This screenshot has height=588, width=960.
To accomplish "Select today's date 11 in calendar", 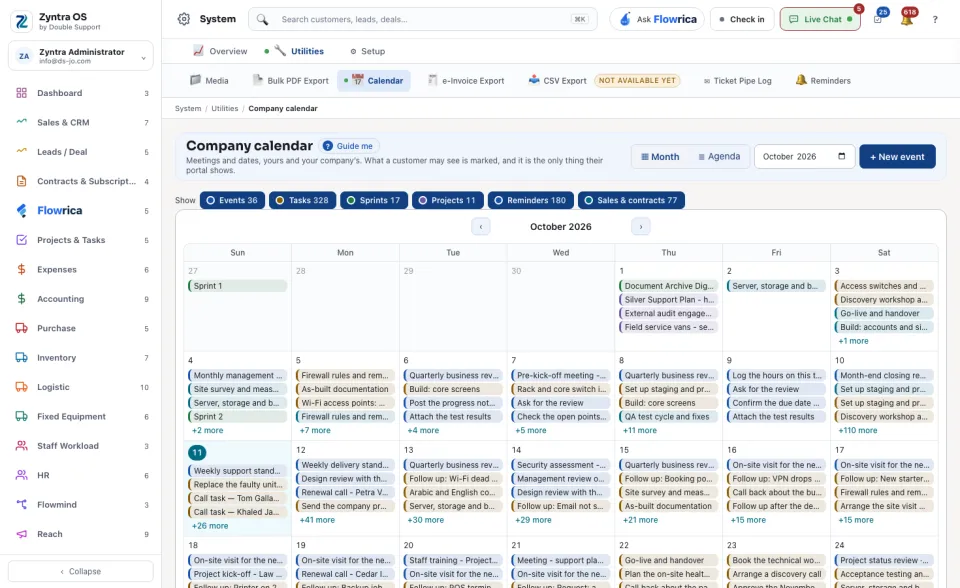I will pos(197,453).
